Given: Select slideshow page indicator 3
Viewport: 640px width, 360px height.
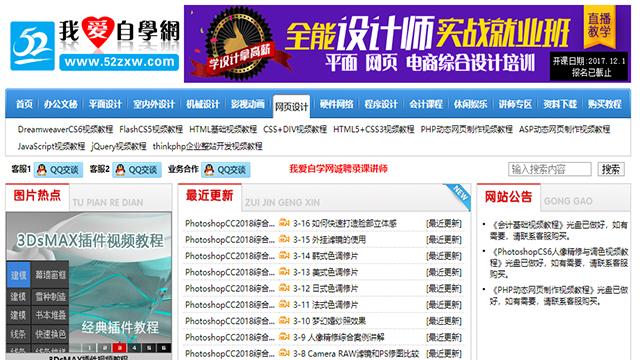Looking at the screenshot, I should (119, 348).
